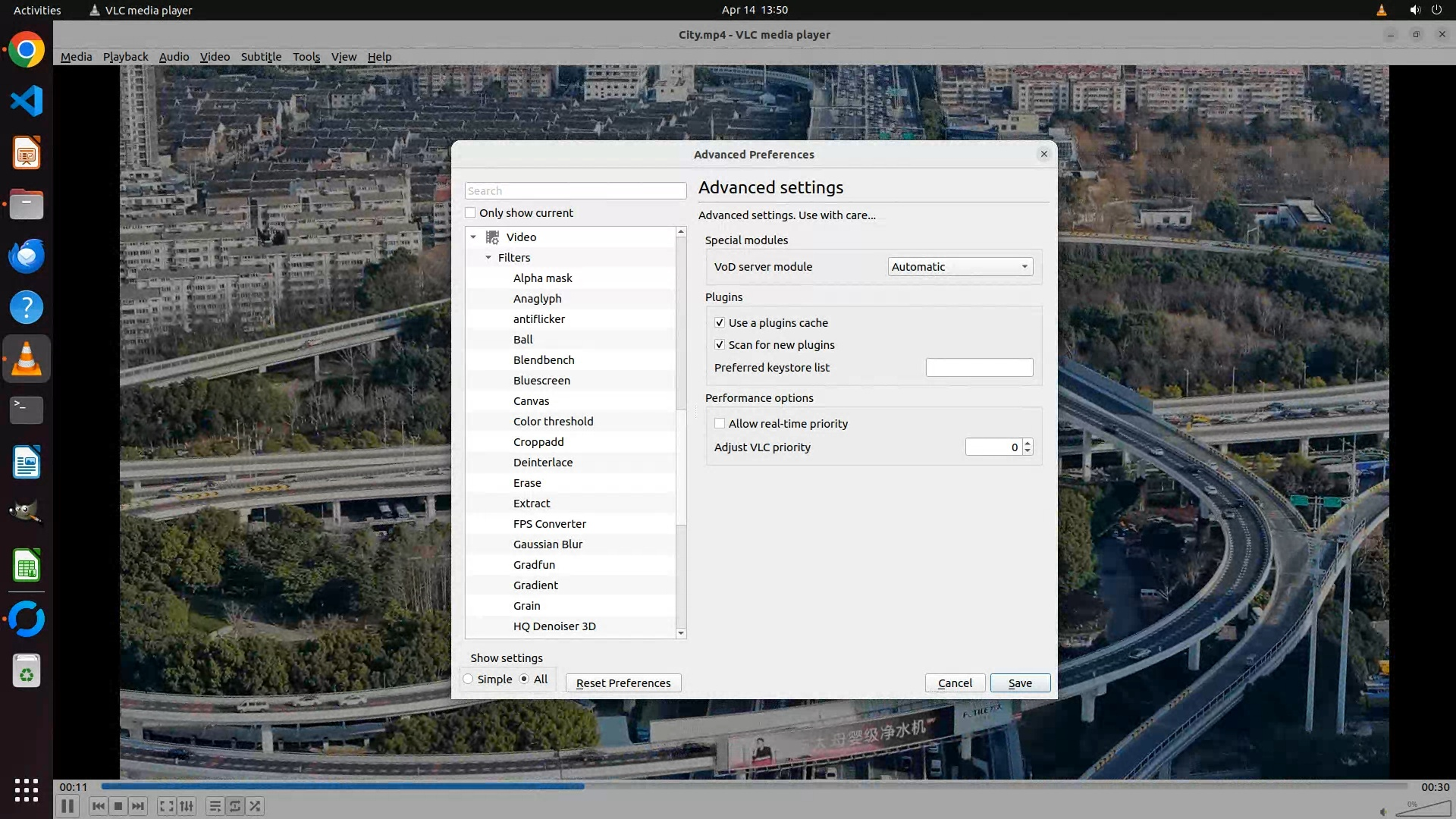This screenshot has width=1456, height=819.
Task: Uncheck Use a plugins cache
Action: (x=720, y=323)
